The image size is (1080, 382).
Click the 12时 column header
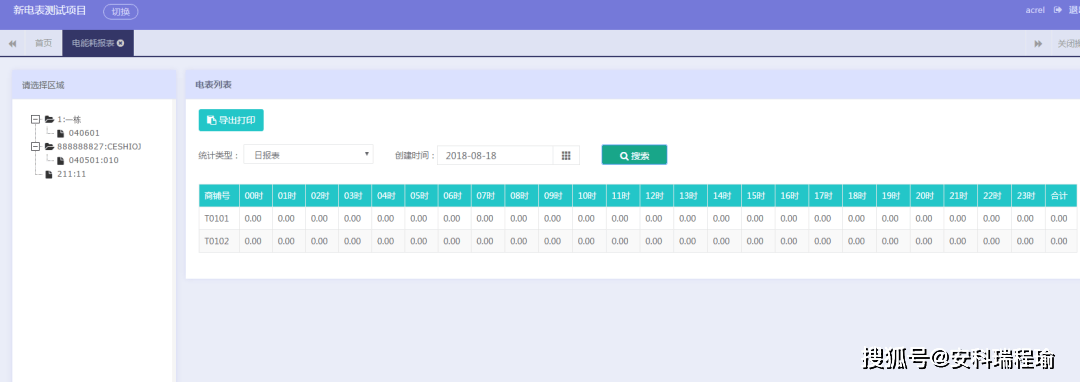[656, 195]
